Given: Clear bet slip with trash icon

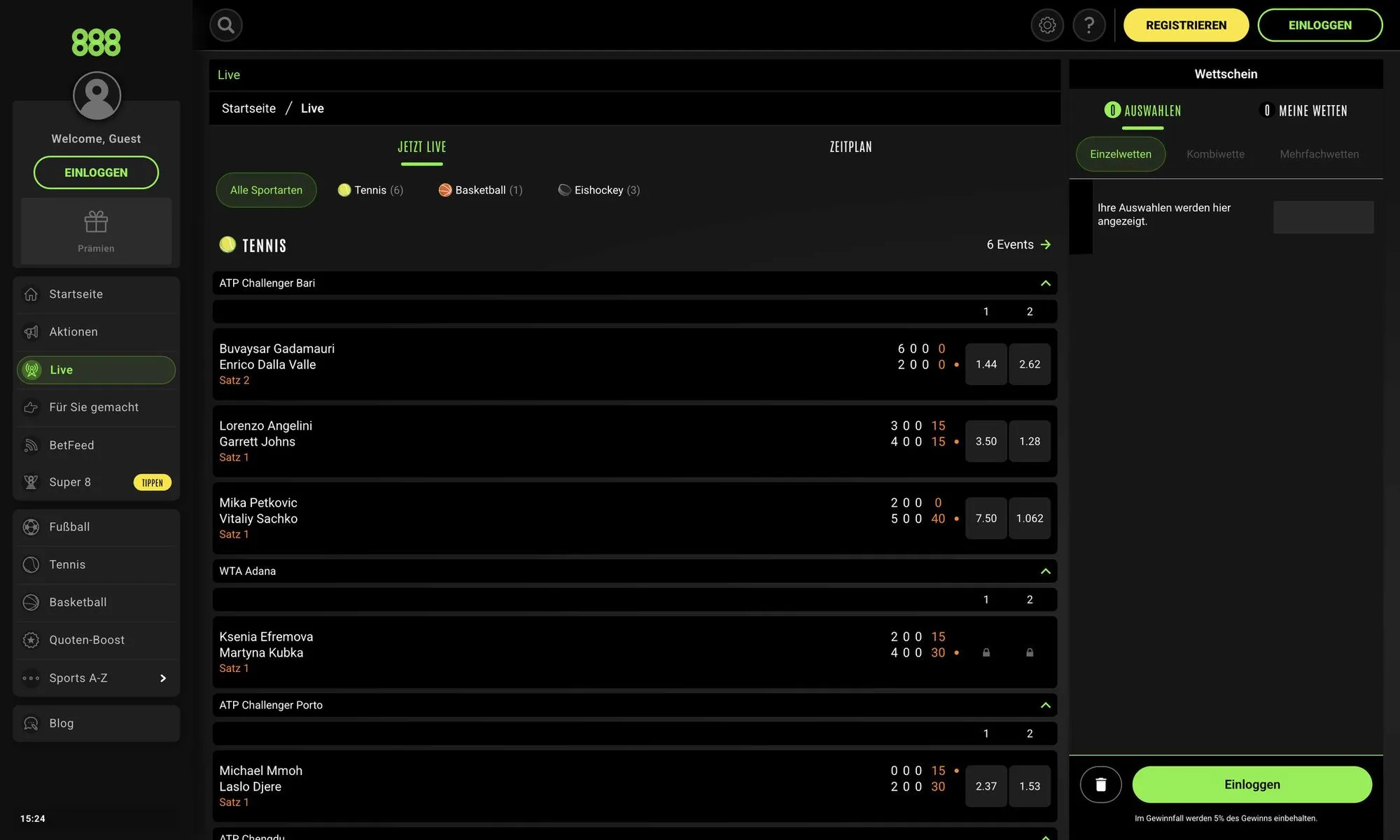Looking at the screenshot, I should click(1100, 785).
